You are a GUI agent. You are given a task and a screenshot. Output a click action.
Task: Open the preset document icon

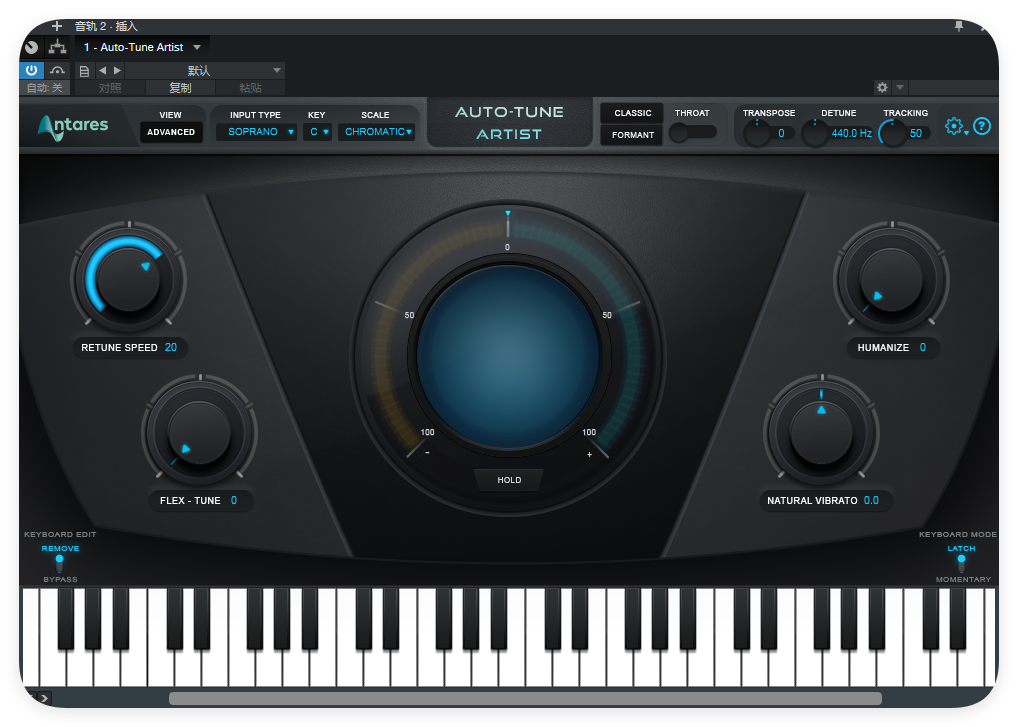pos(84,71)
